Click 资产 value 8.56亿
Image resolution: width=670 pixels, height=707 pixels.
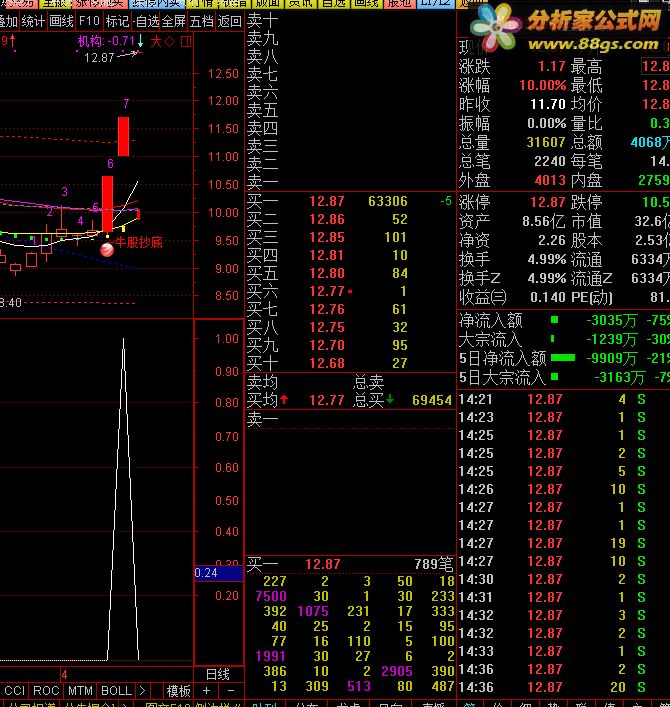[x=544, y=221]
